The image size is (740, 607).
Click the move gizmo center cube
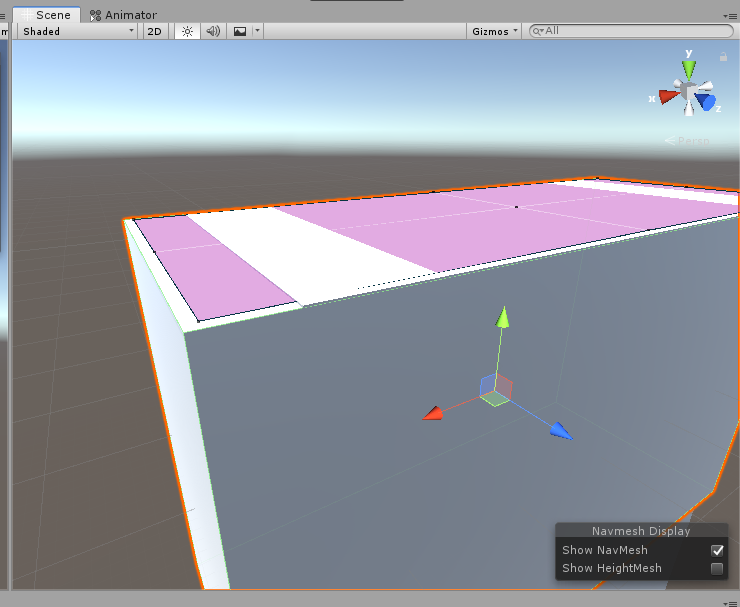pos(496,390)
